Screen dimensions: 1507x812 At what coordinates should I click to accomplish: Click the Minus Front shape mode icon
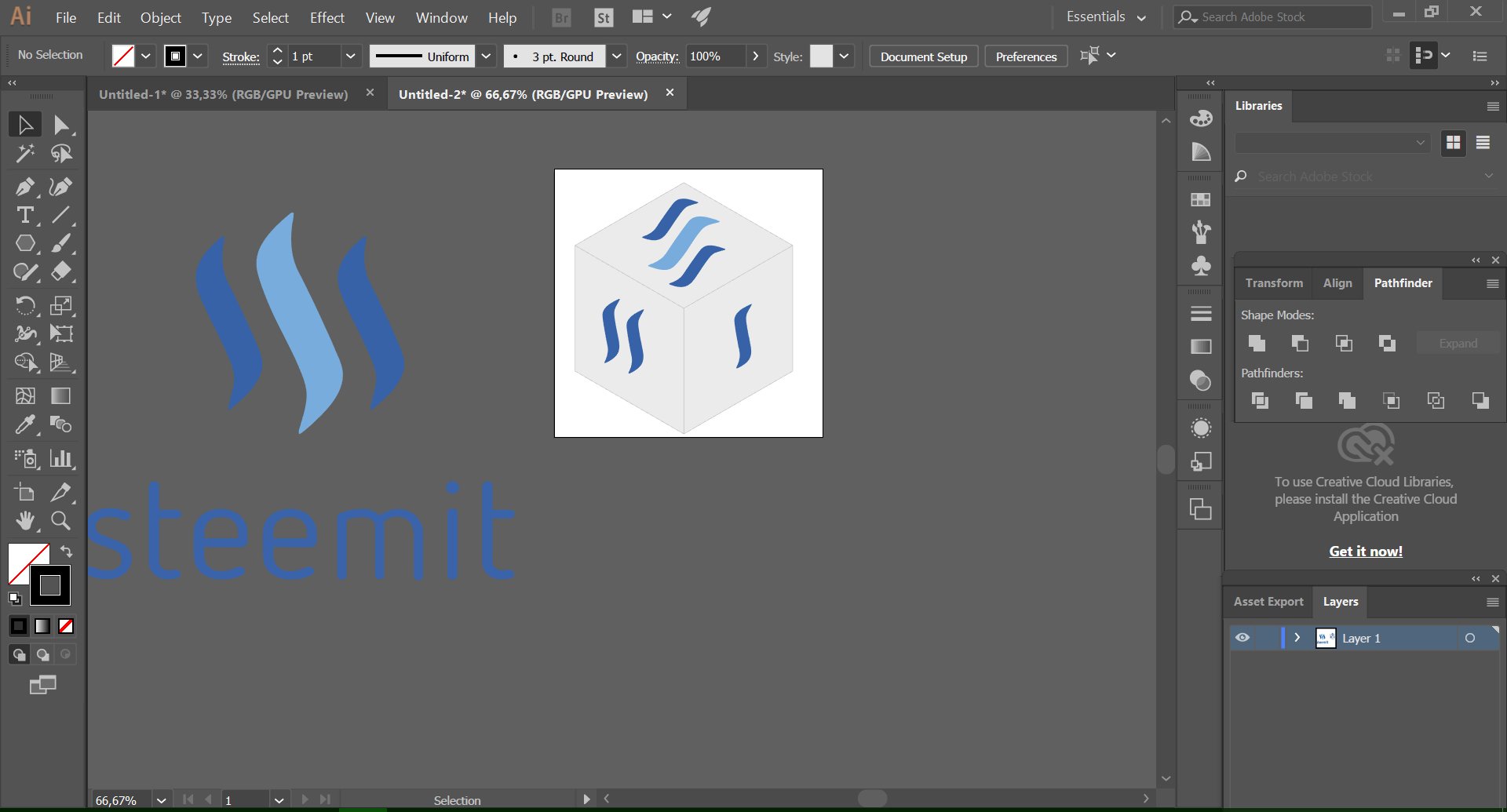pos(1300,343)
